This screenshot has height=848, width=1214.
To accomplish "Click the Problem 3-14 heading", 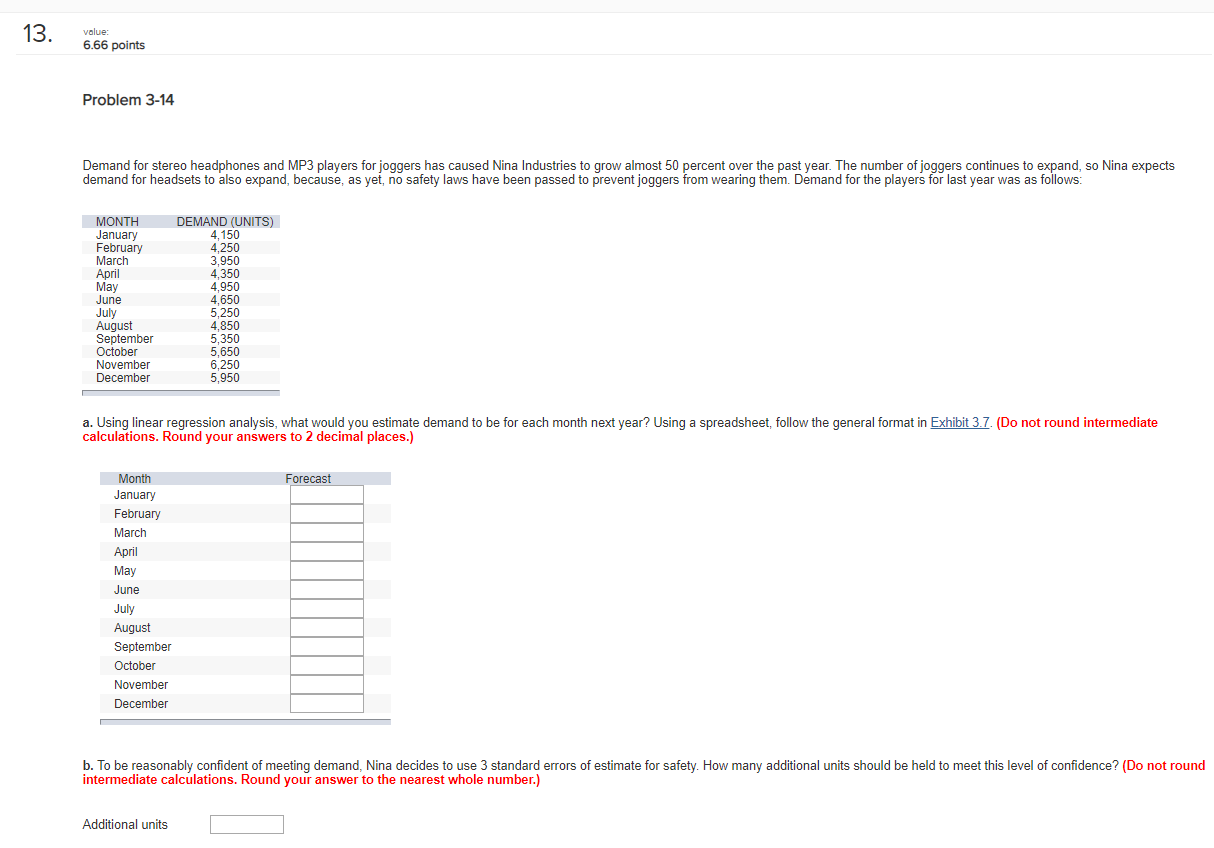I will (x=127, y=99).
